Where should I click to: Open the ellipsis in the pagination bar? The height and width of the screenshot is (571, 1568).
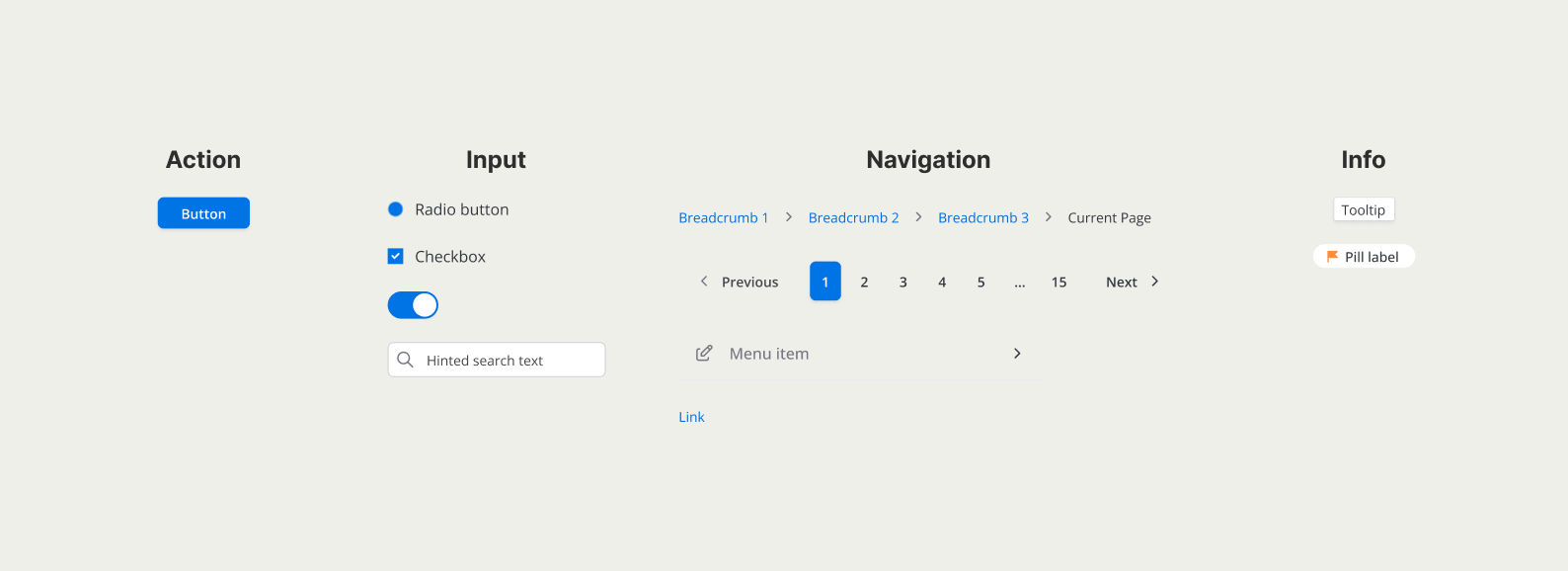(1019, 282)
